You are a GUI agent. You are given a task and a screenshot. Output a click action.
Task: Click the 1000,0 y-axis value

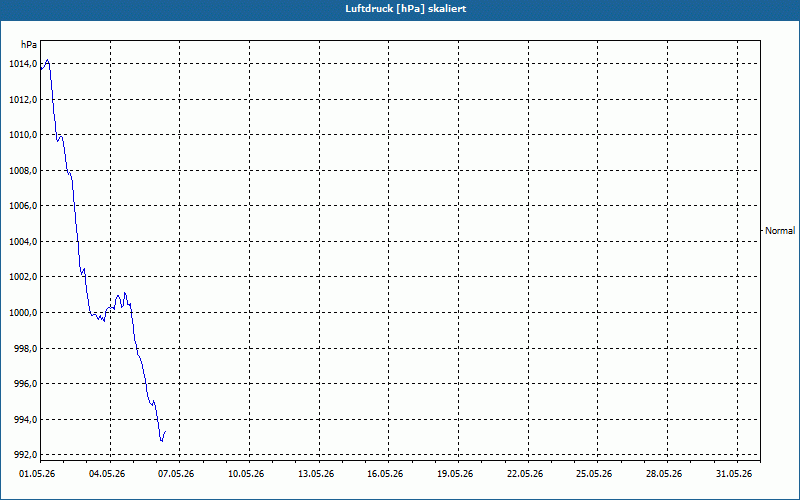tap(23, 312)
